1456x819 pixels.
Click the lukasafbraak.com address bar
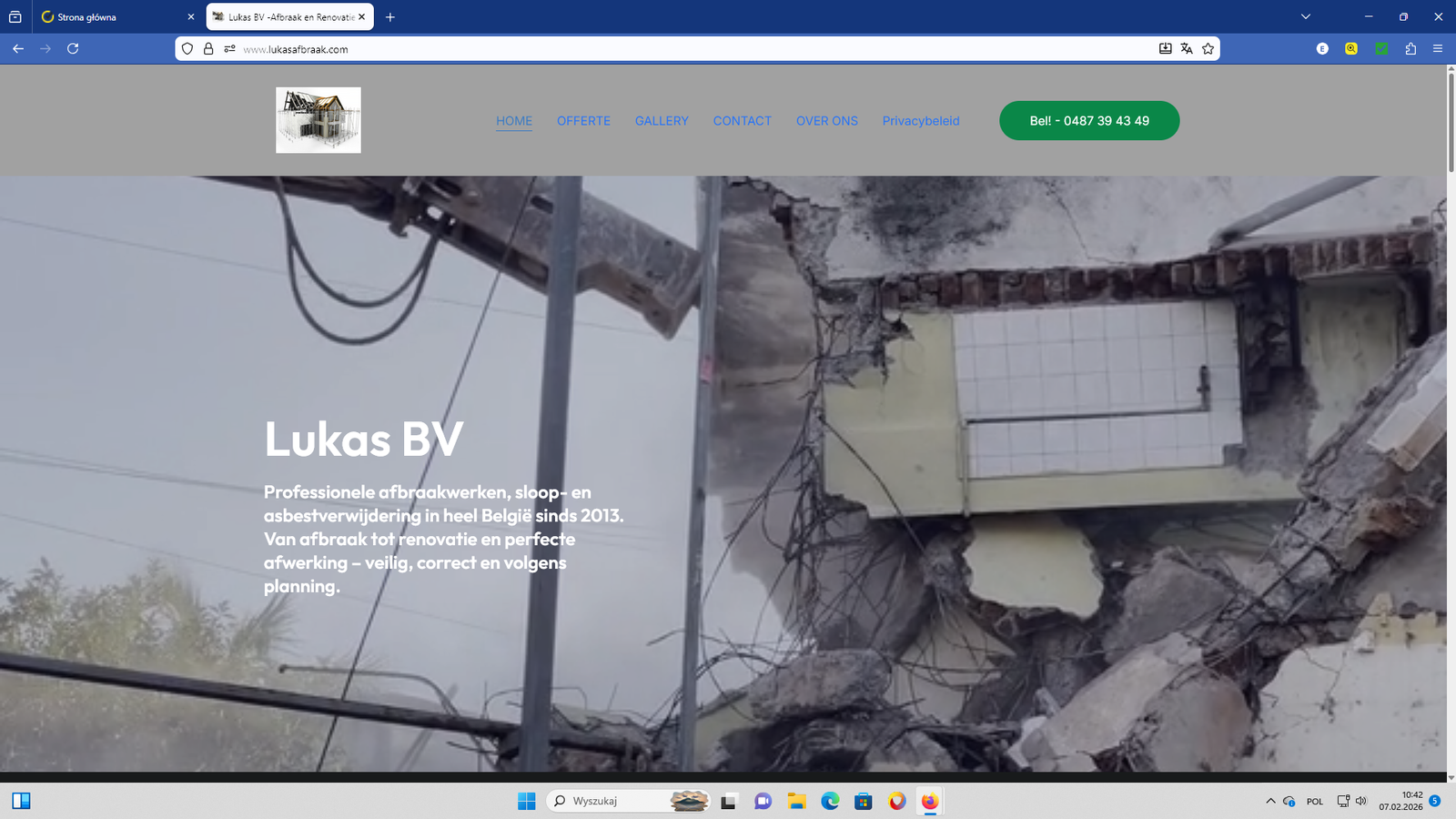[637, 49]
